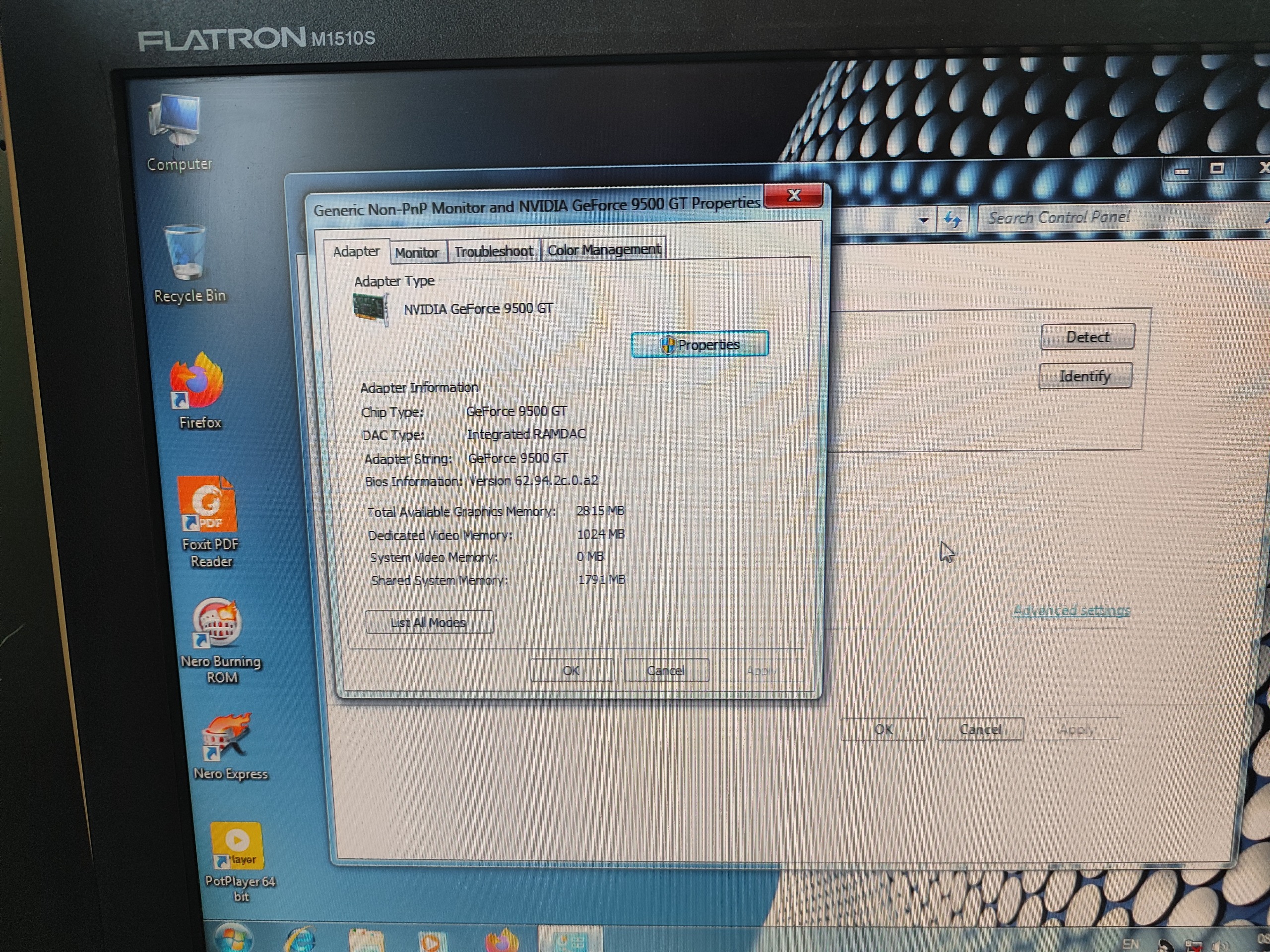
Task: Expand the address bar dropdown arrow
Action: (x=923, y=220)
